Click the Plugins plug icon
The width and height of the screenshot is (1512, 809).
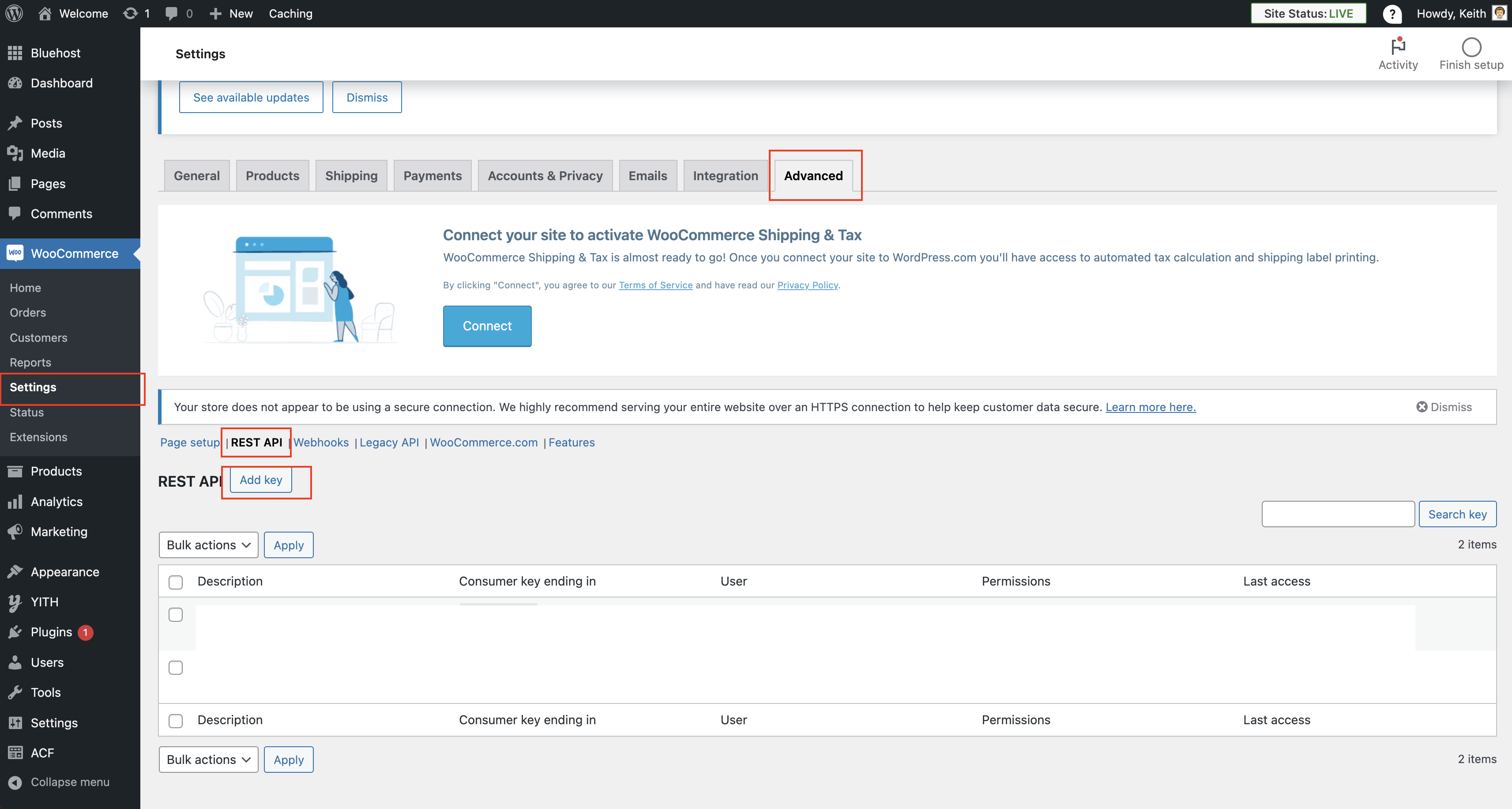[x=15, y=631]
